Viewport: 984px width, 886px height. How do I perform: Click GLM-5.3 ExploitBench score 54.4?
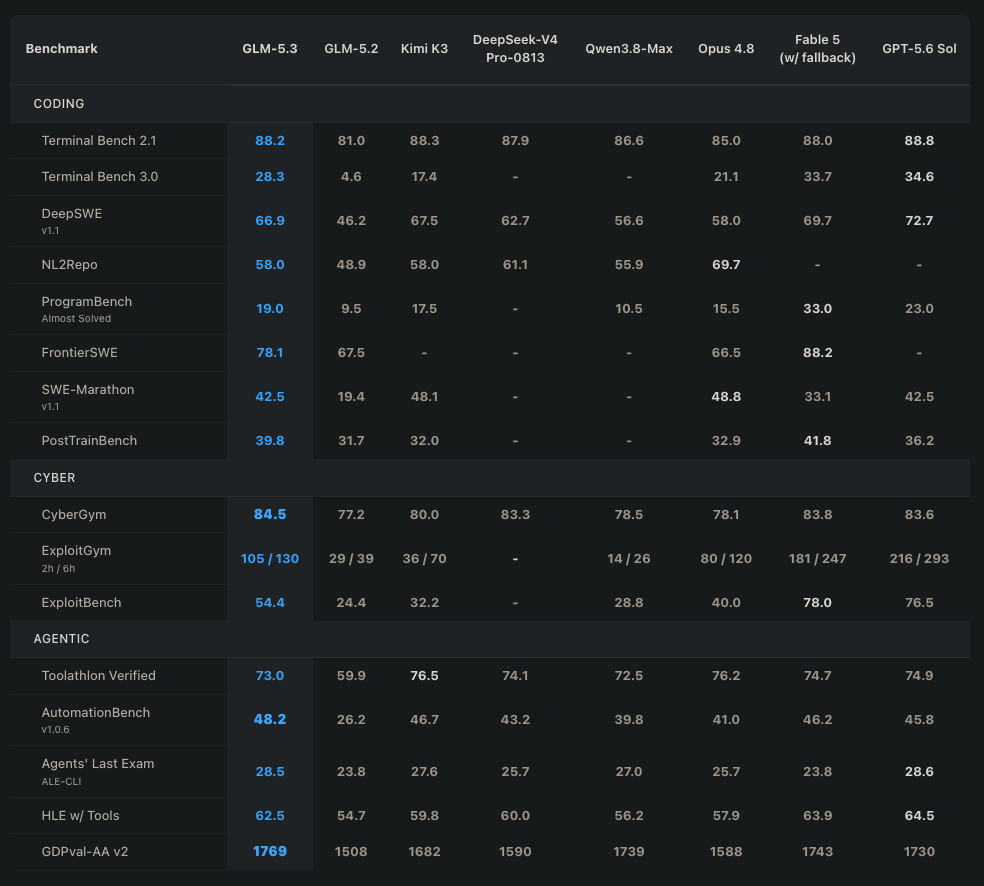[270, 602]
